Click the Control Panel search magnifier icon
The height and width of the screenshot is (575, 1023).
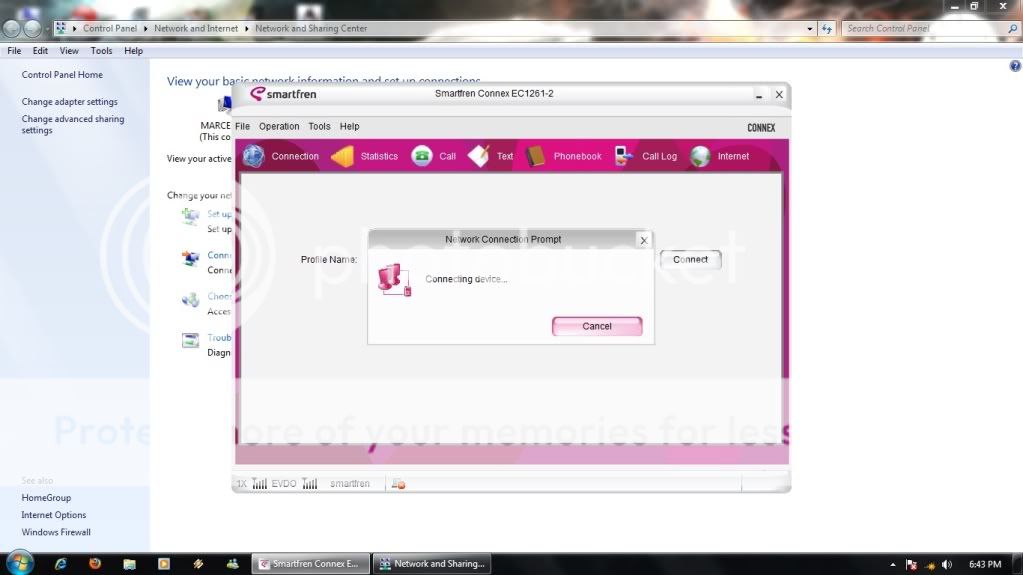(1013, 28)
